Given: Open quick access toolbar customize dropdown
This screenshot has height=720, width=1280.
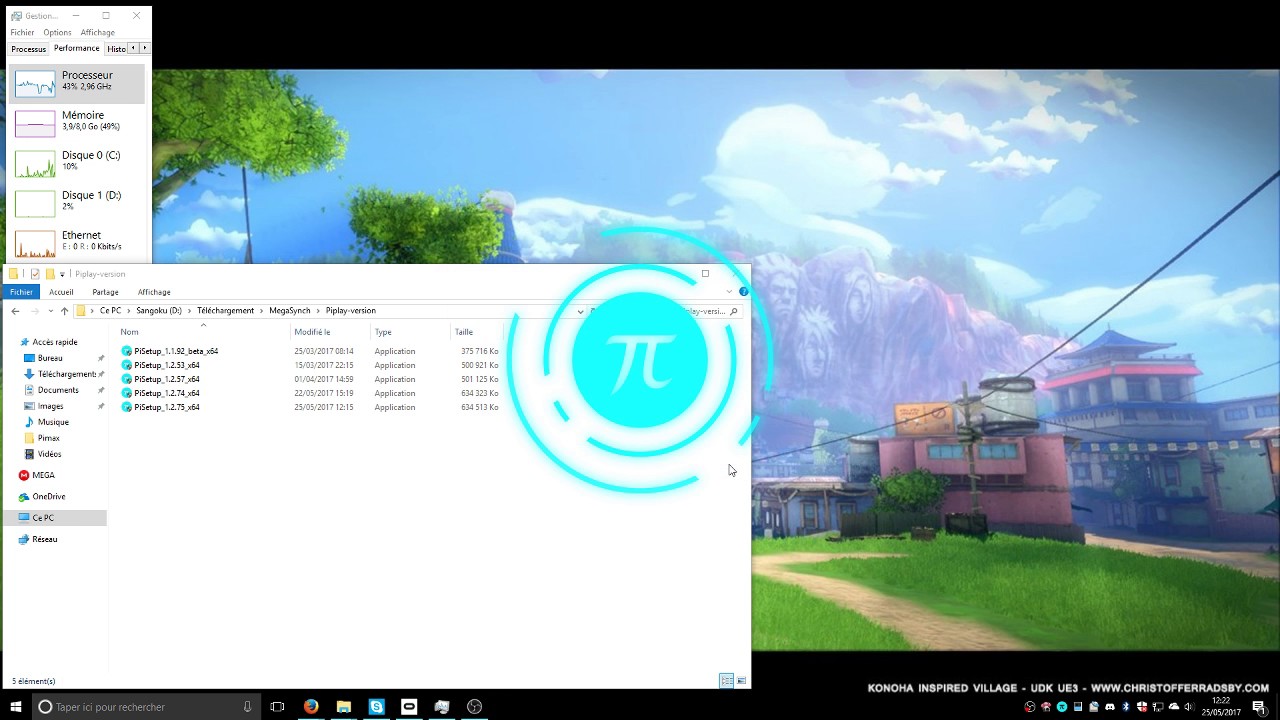Looking at the screenshot, I should pos(62,274).
